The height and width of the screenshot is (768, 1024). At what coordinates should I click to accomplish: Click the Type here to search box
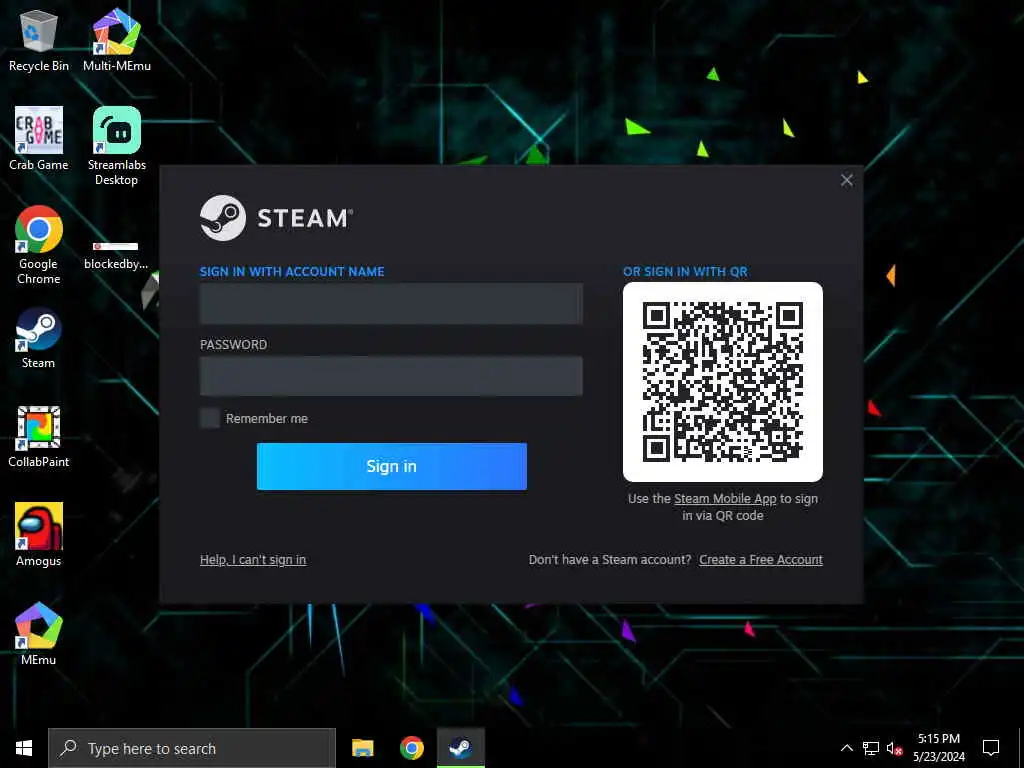[x=192, y=748]
